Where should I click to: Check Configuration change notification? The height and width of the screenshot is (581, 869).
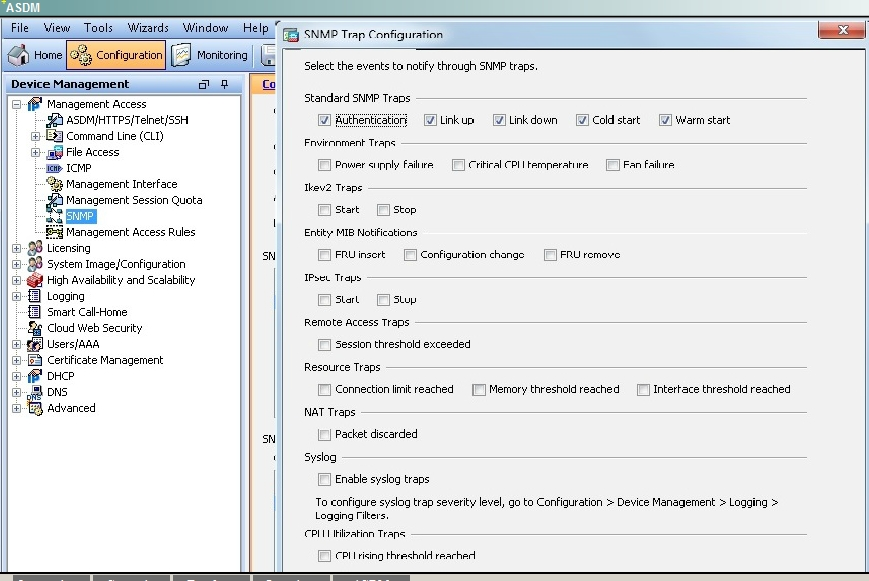click(410, 255)
